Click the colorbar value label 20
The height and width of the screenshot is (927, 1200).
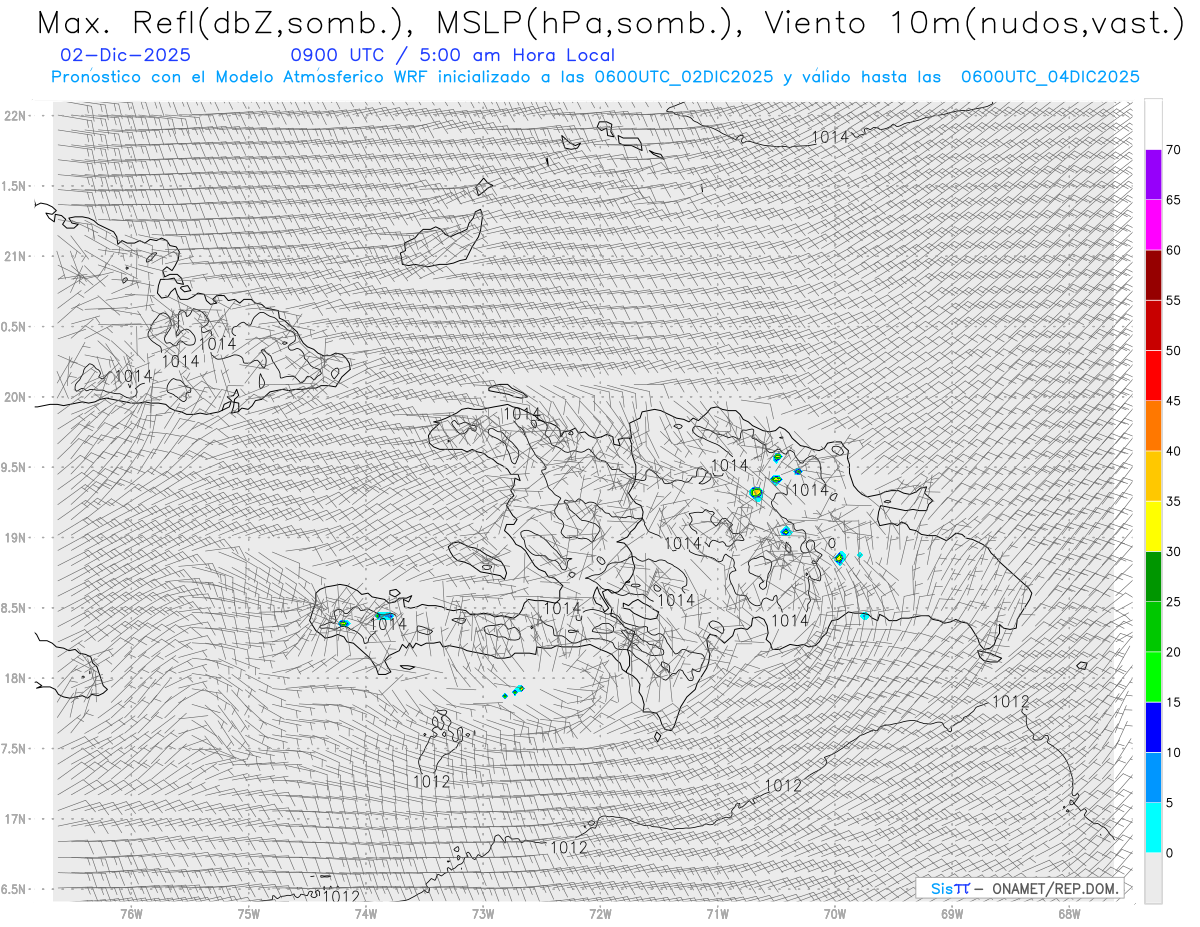pos(1173,652)
